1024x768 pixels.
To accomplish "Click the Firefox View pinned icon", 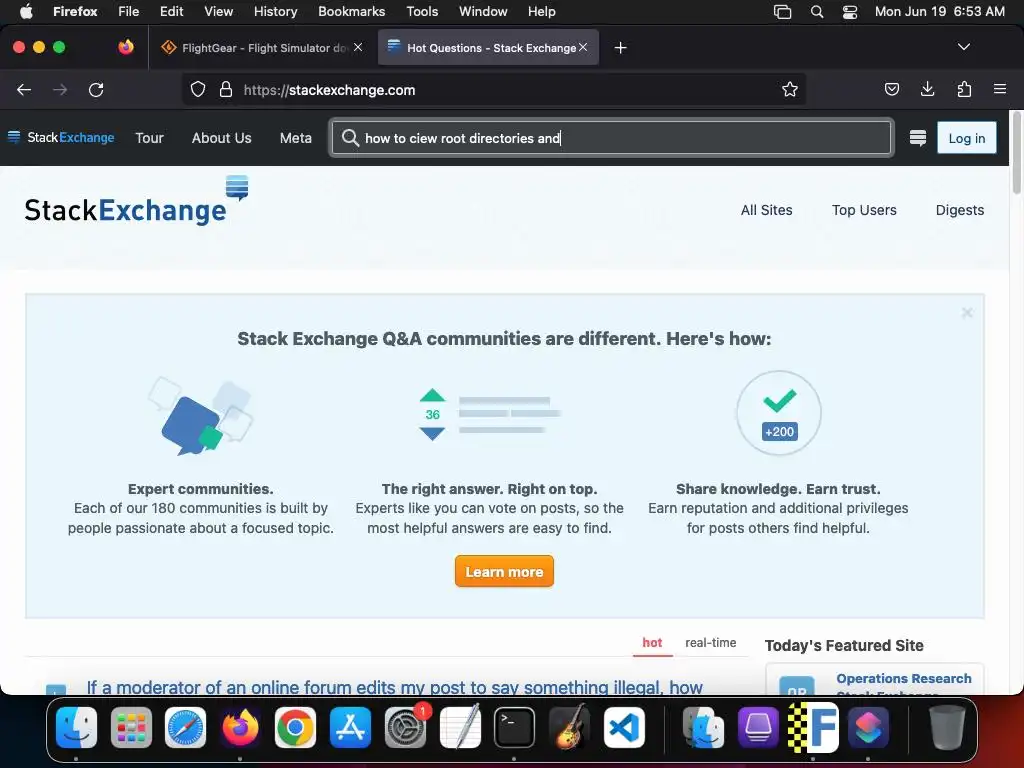I will coord(126,47).
